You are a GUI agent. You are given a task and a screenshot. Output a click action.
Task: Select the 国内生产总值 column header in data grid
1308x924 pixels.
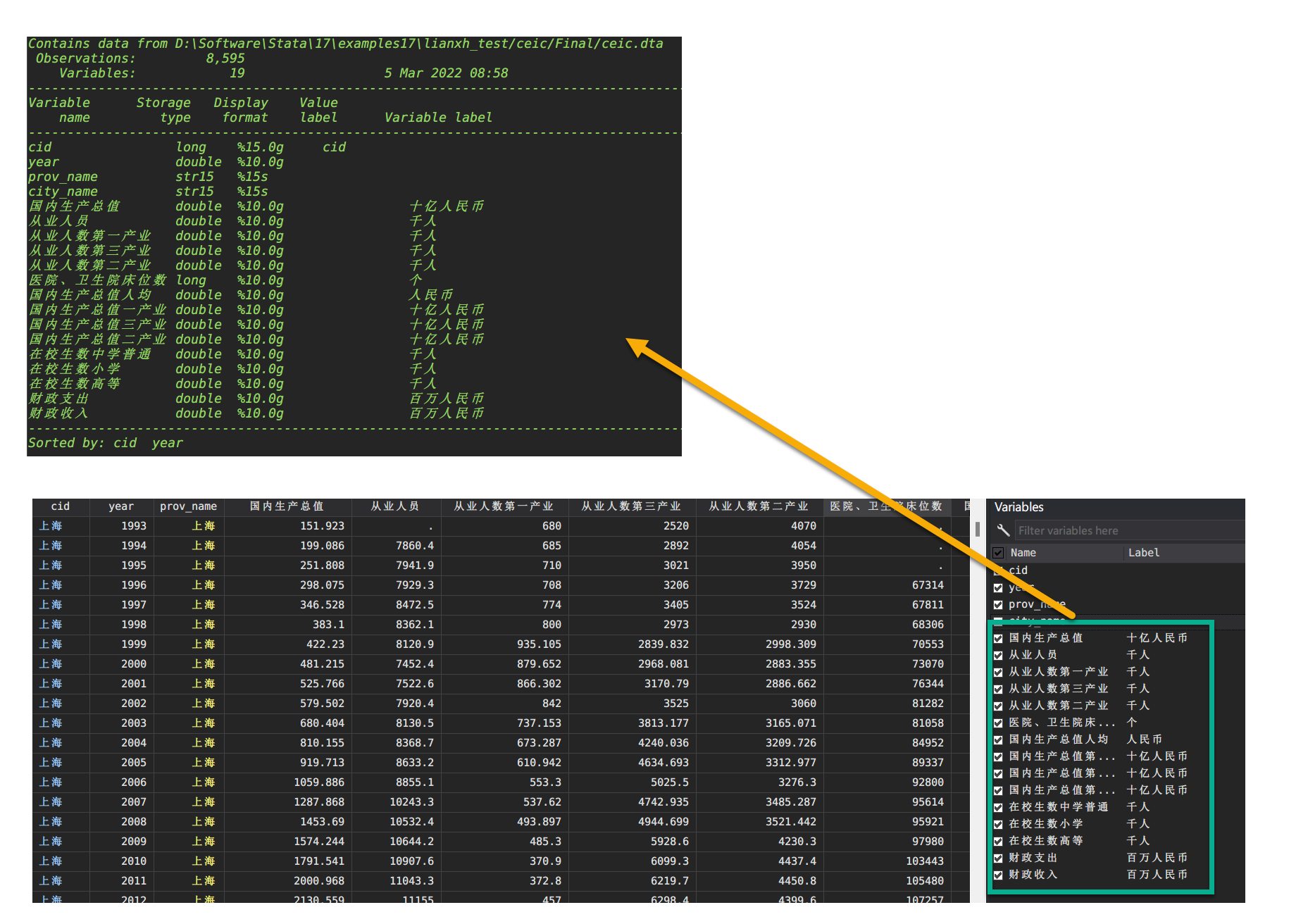pyautogui.click(x=287, y=506)
